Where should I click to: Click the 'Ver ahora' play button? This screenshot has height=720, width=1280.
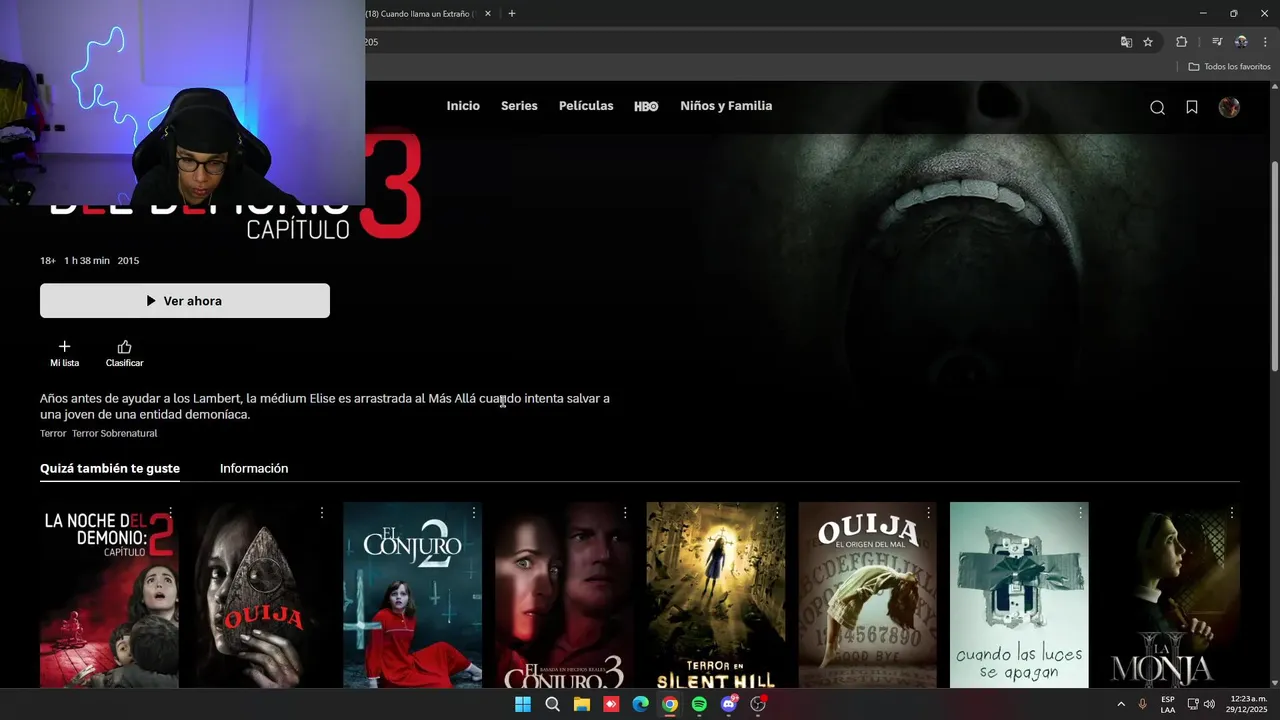pos(185,301)
